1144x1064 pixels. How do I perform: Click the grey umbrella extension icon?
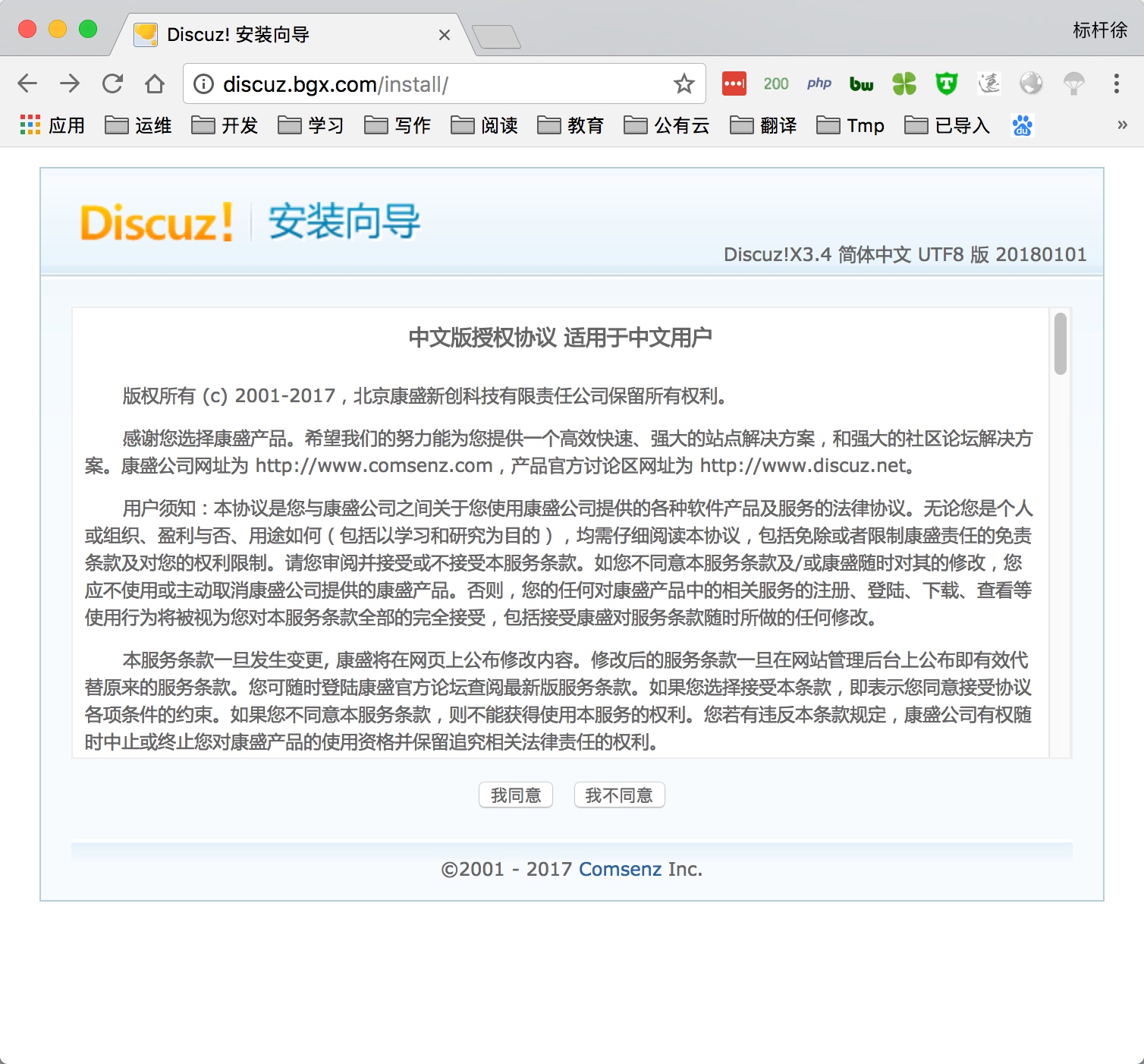1073,83
